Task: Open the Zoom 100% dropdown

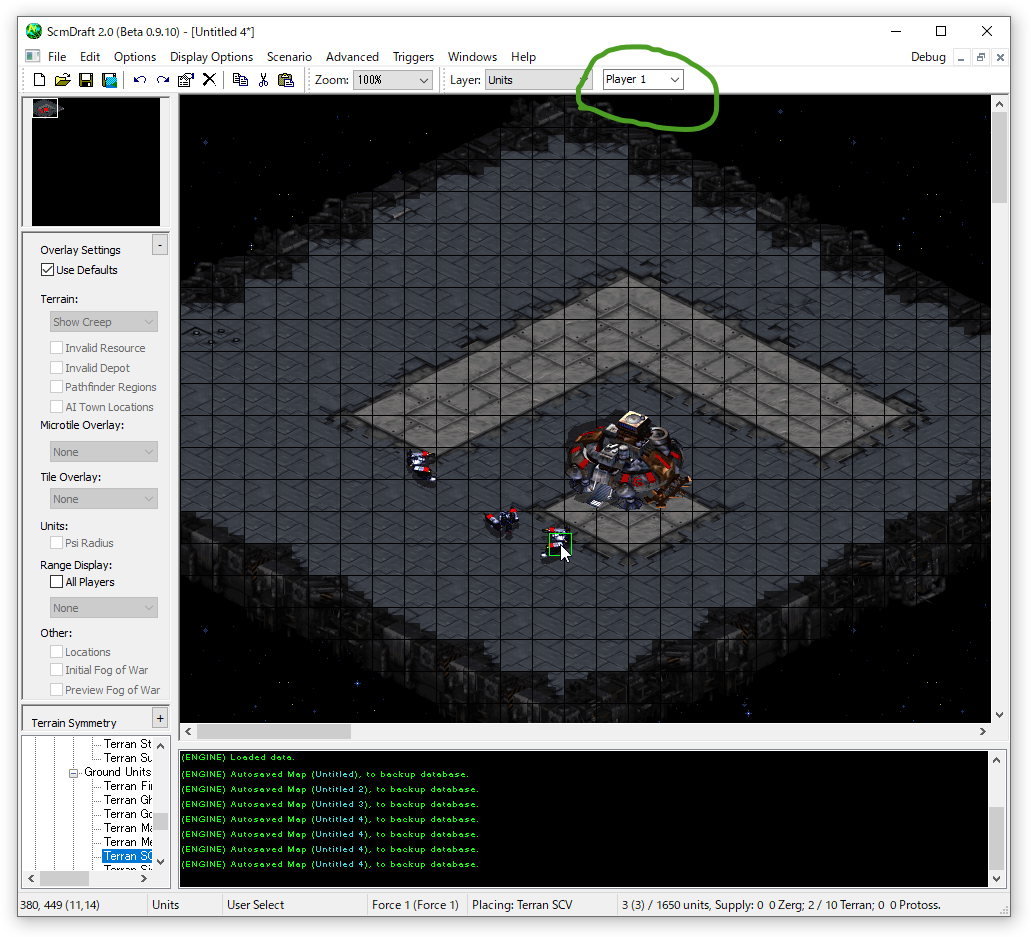Action: (393, 80)
